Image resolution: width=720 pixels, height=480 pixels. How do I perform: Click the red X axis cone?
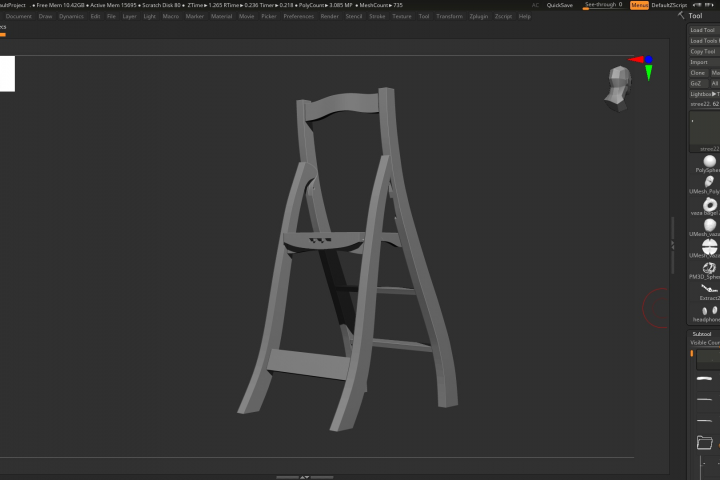pyautogui.click(x=636, y=59)
